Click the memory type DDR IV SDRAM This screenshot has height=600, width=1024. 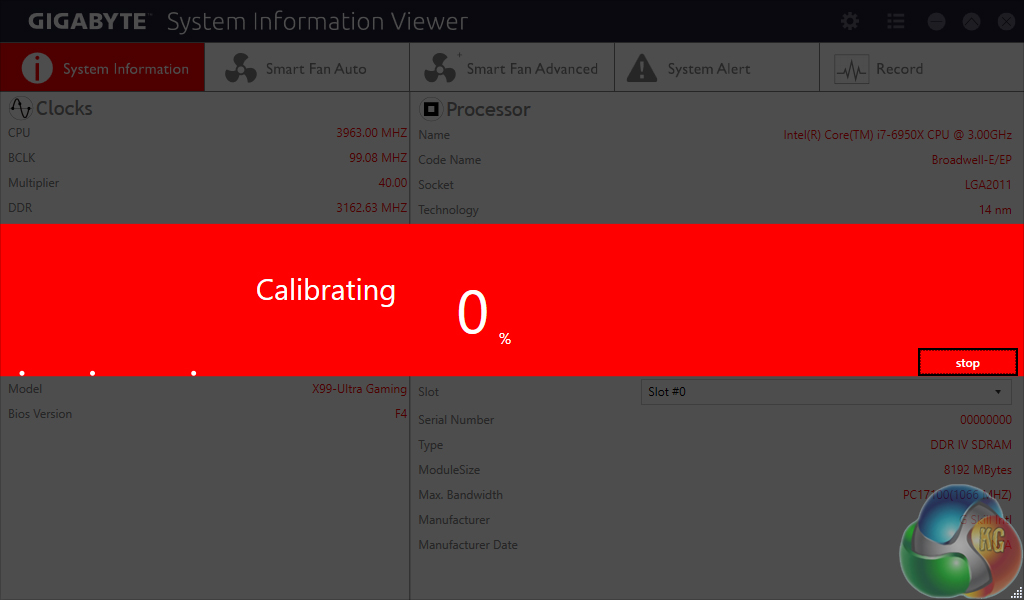pyautogui.click(x=971, y=445)
